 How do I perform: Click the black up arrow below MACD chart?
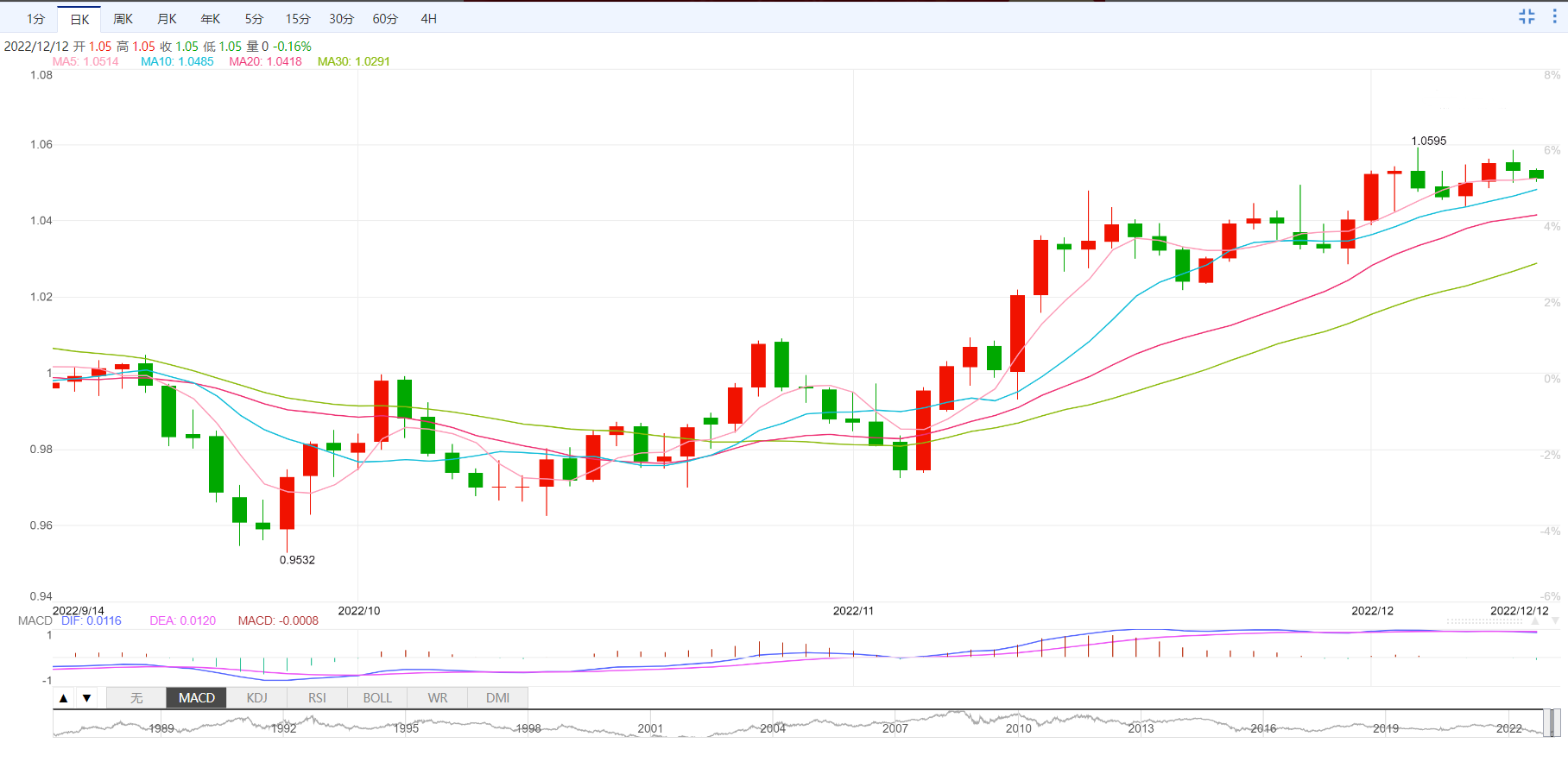click(x=64, y=698)
